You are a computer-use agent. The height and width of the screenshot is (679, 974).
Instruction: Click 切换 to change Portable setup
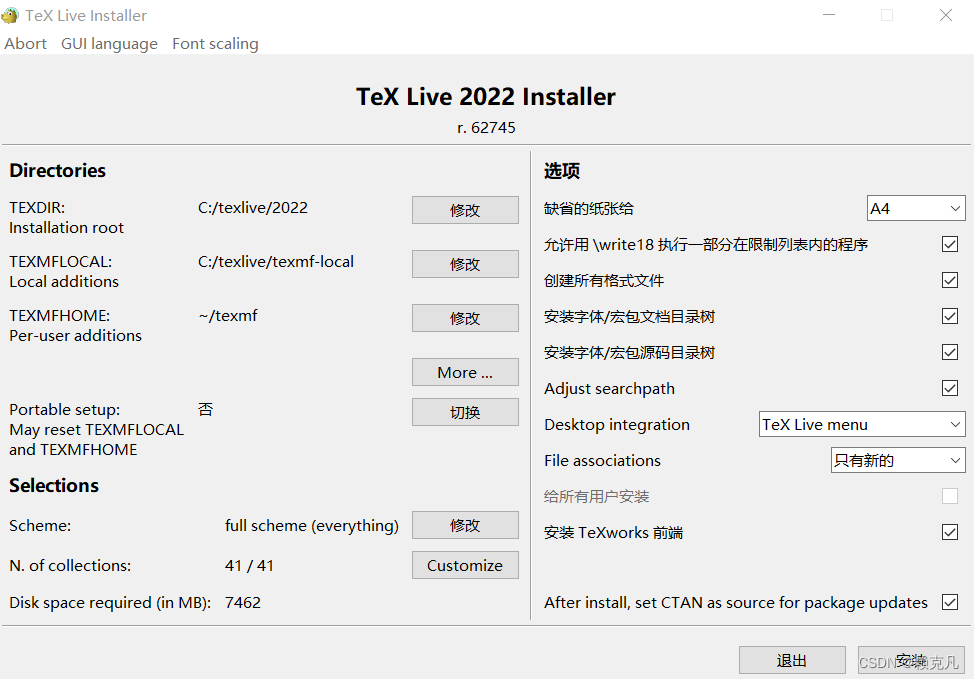[x=465, y=411]
